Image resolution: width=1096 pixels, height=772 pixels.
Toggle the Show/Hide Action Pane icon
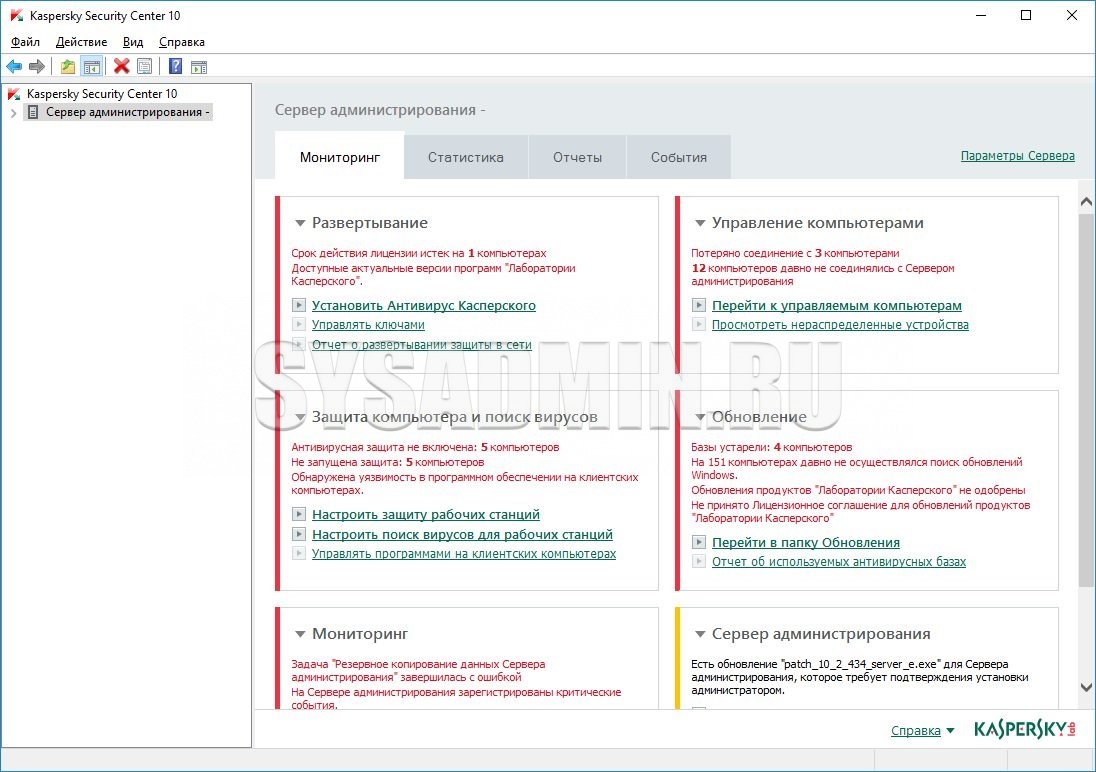click(x=199, y=66)
